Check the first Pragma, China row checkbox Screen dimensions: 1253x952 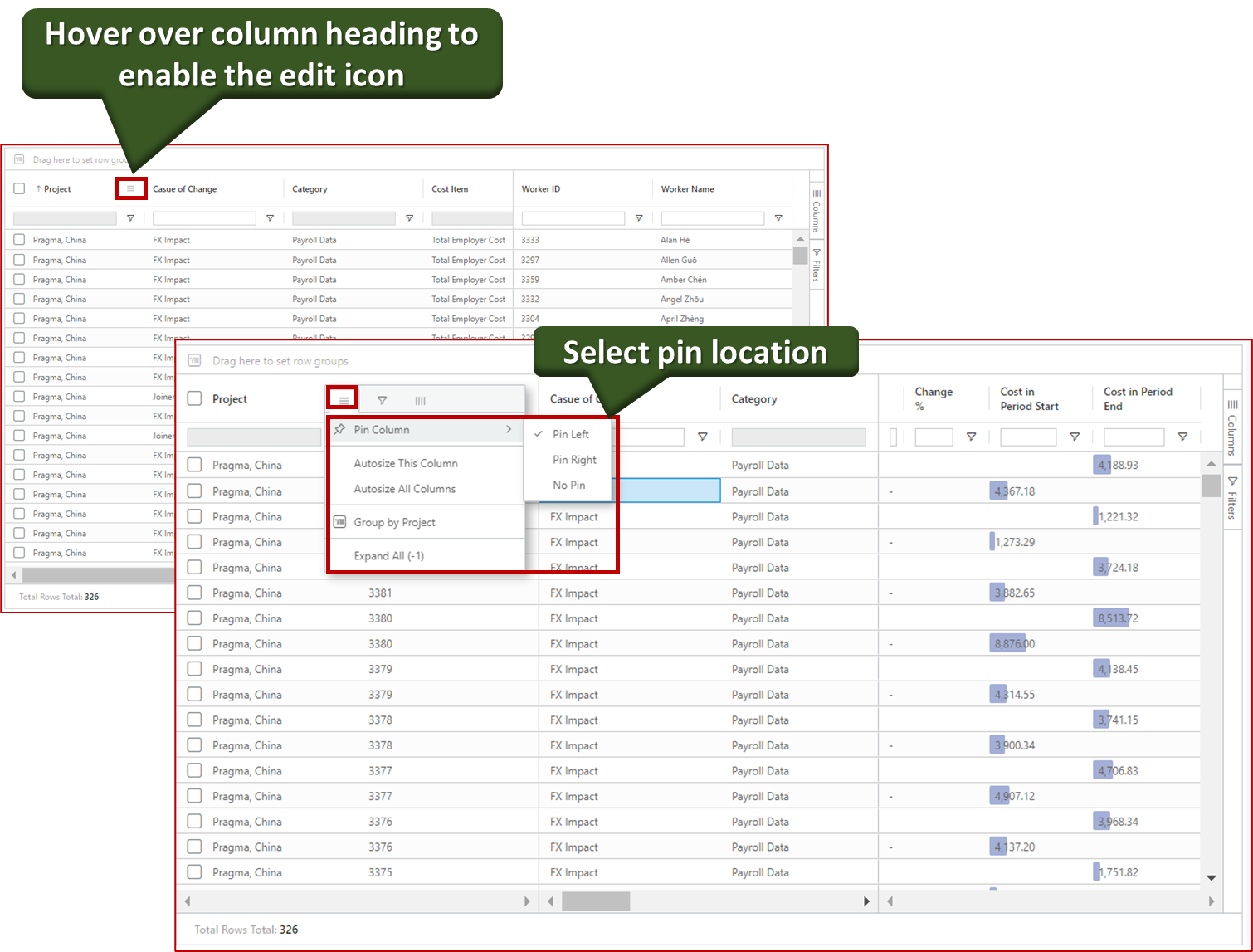(x=195, y=465)
